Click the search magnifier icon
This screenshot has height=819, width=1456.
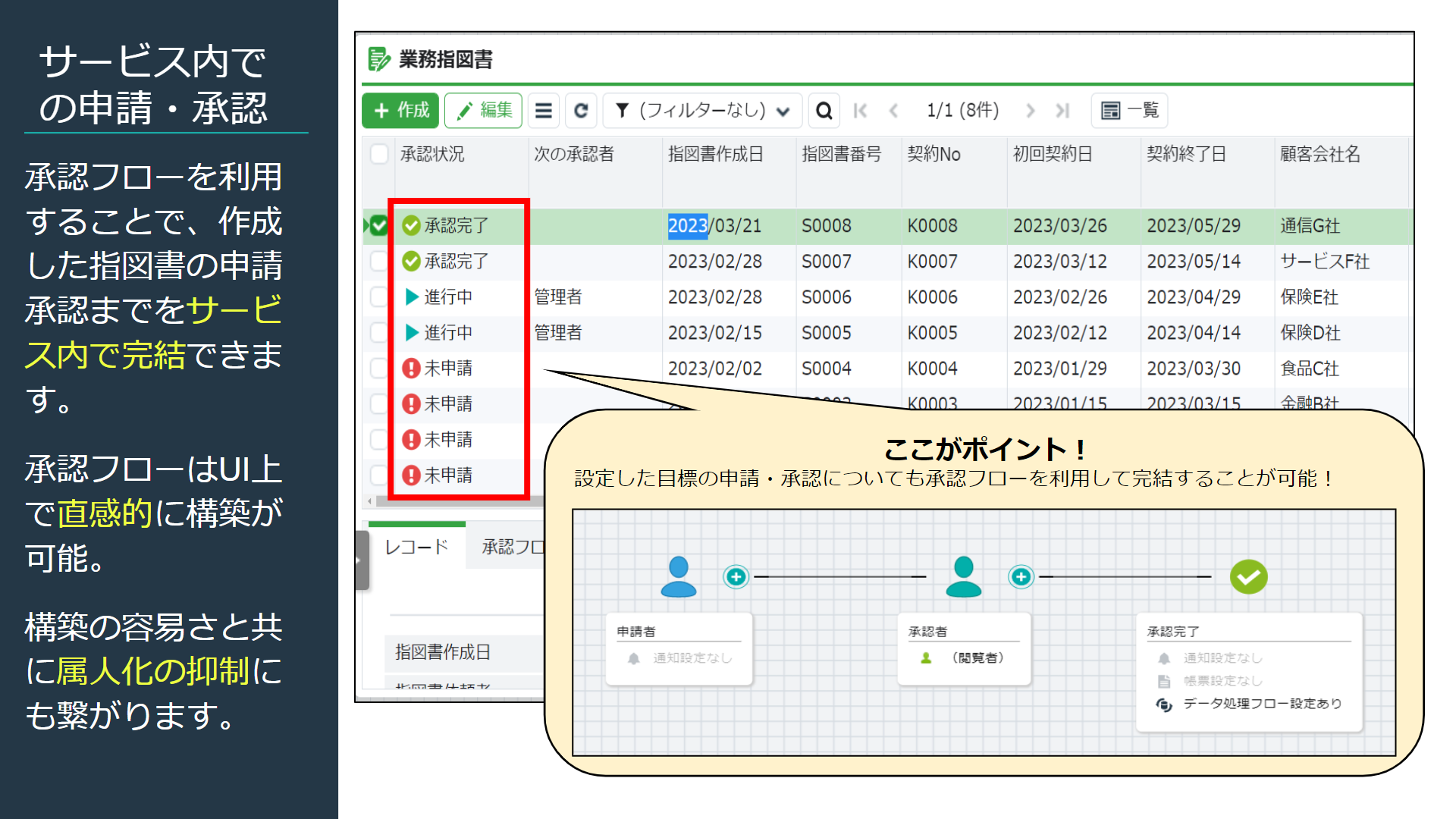pos(824,111)
